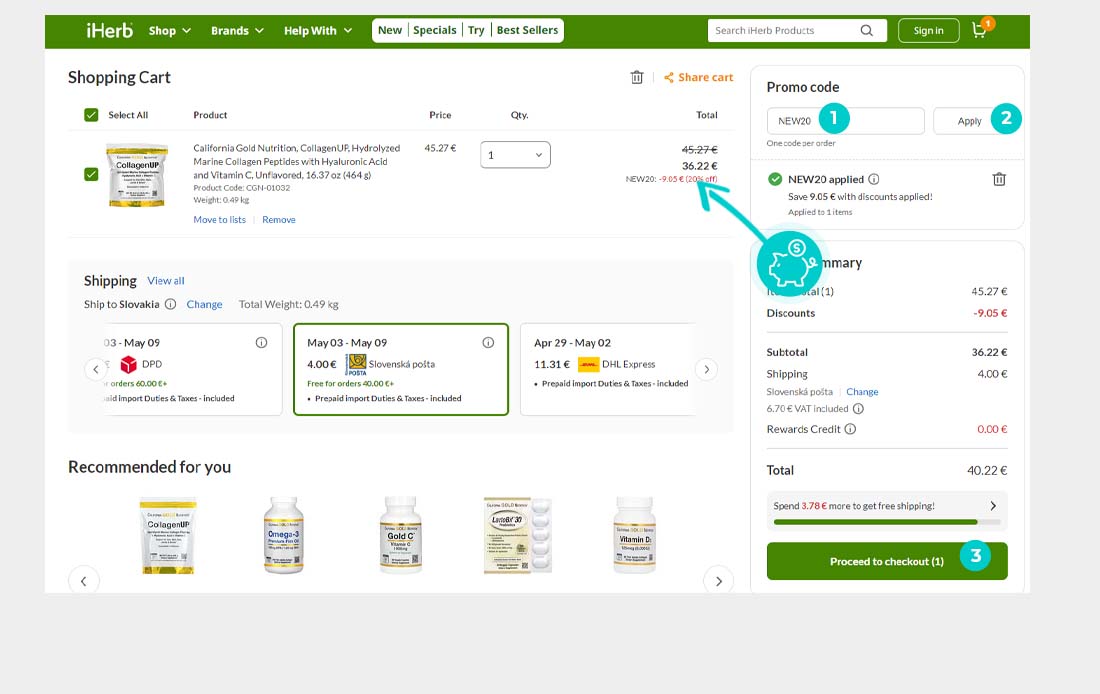This screenshot has height=694, width=1100.
Task: Expand the Help With menu
Action: pyautogui.click(x=318, y=31)
